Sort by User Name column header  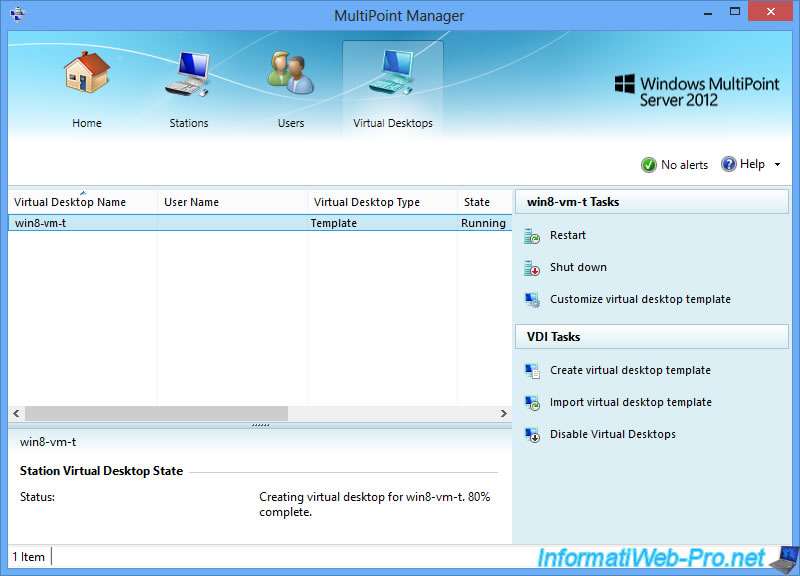232,202
